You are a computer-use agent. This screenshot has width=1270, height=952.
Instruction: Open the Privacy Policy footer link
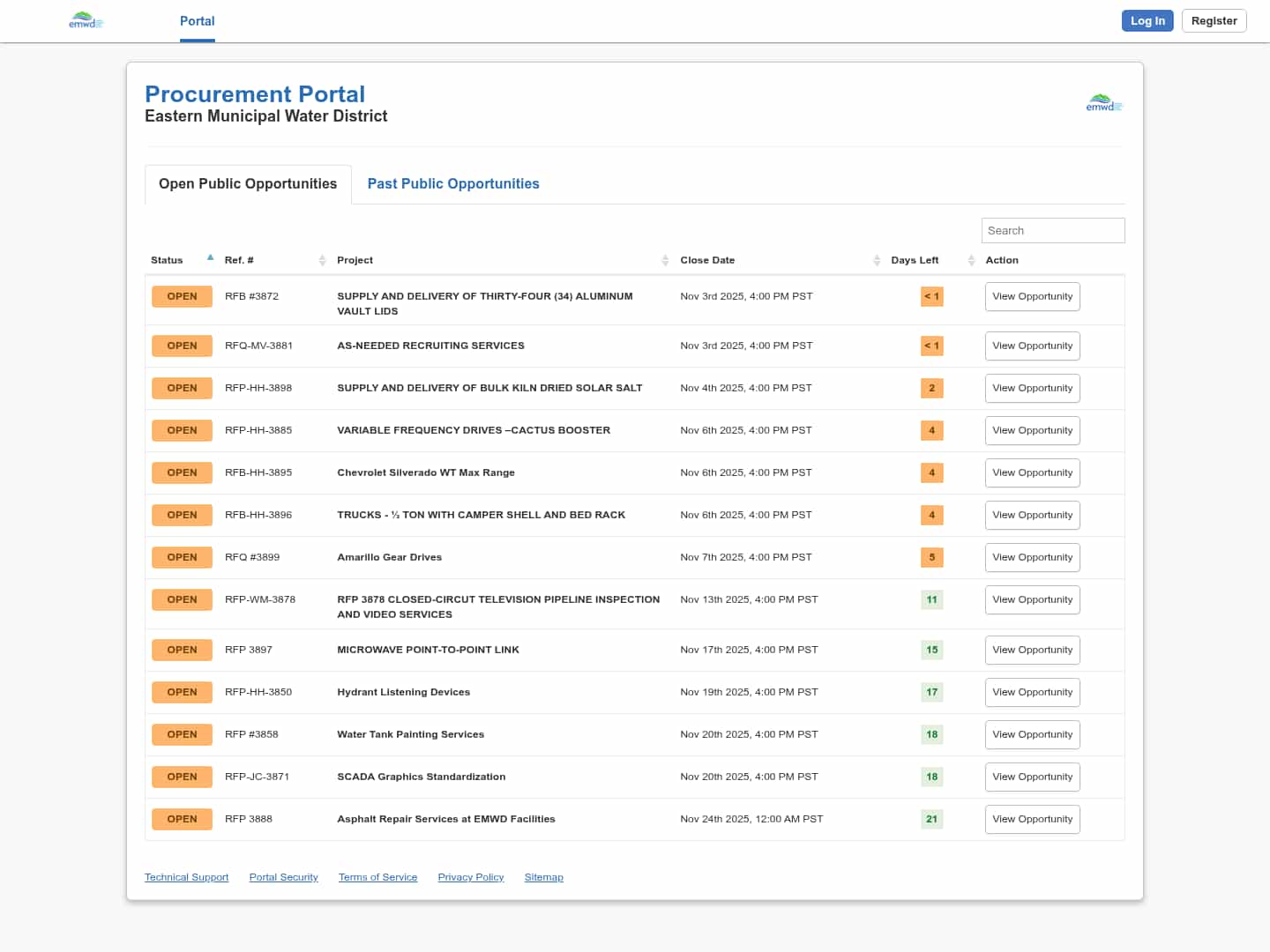coord(470,877)
